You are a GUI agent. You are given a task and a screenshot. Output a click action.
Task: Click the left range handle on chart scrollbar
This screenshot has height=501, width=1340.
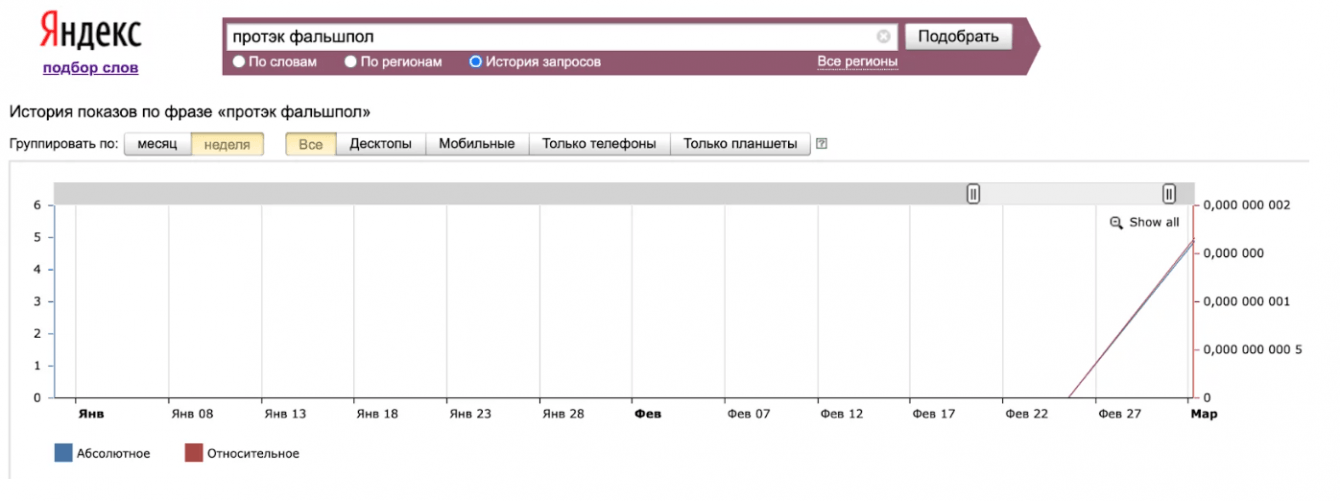coord(973,194)
